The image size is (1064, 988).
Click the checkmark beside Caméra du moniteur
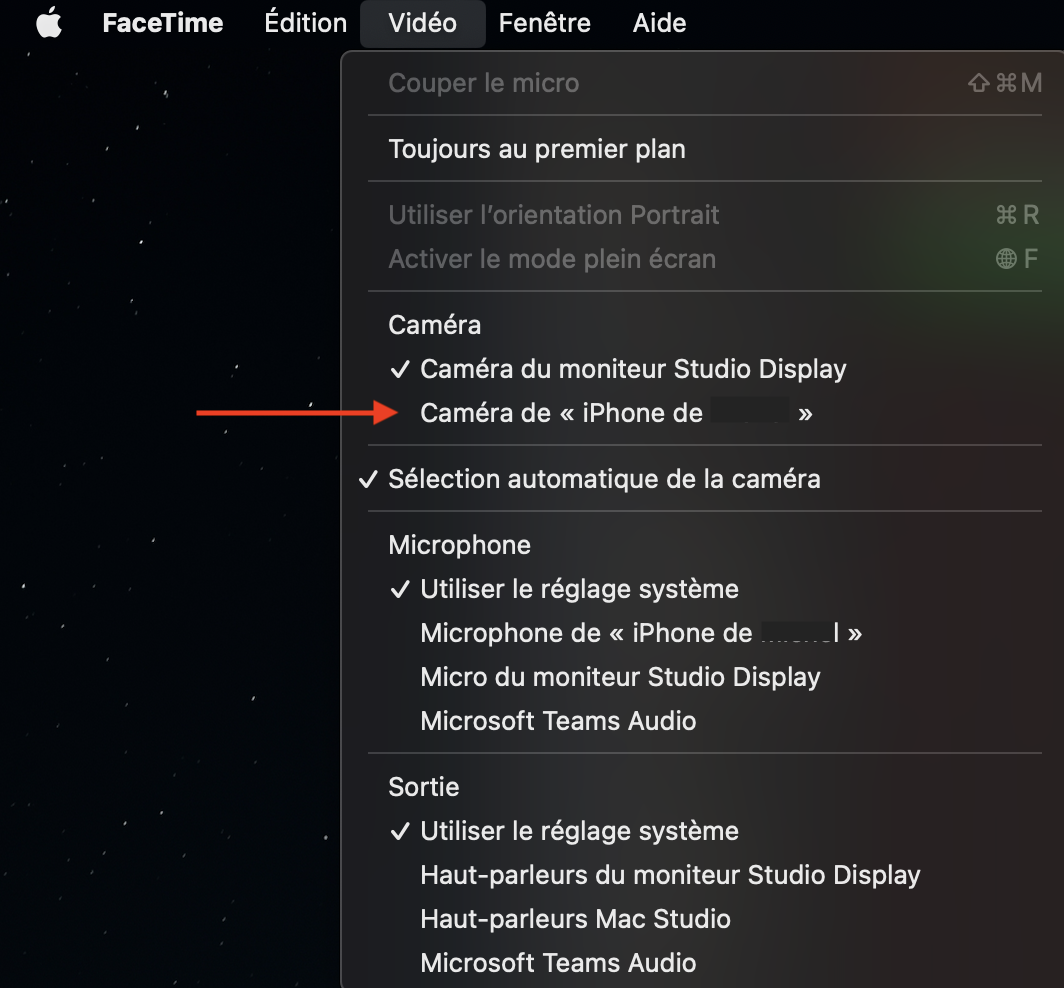400,369
